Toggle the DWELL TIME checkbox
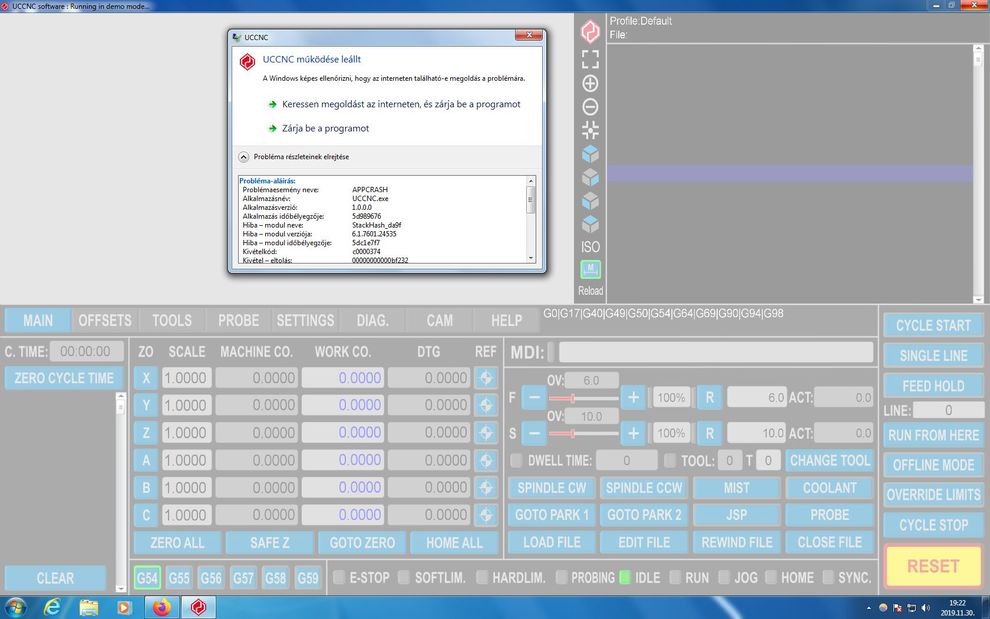The image size is (990, 619). point(517,461)
